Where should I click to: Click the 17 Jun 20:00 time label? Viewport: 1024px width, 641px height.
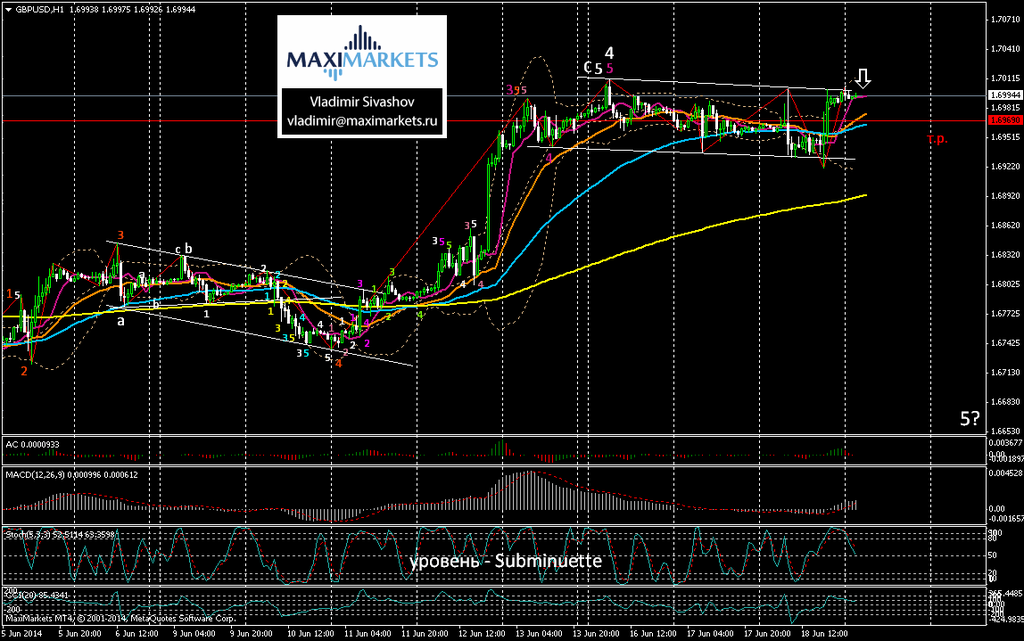click(x=768, y=633)
